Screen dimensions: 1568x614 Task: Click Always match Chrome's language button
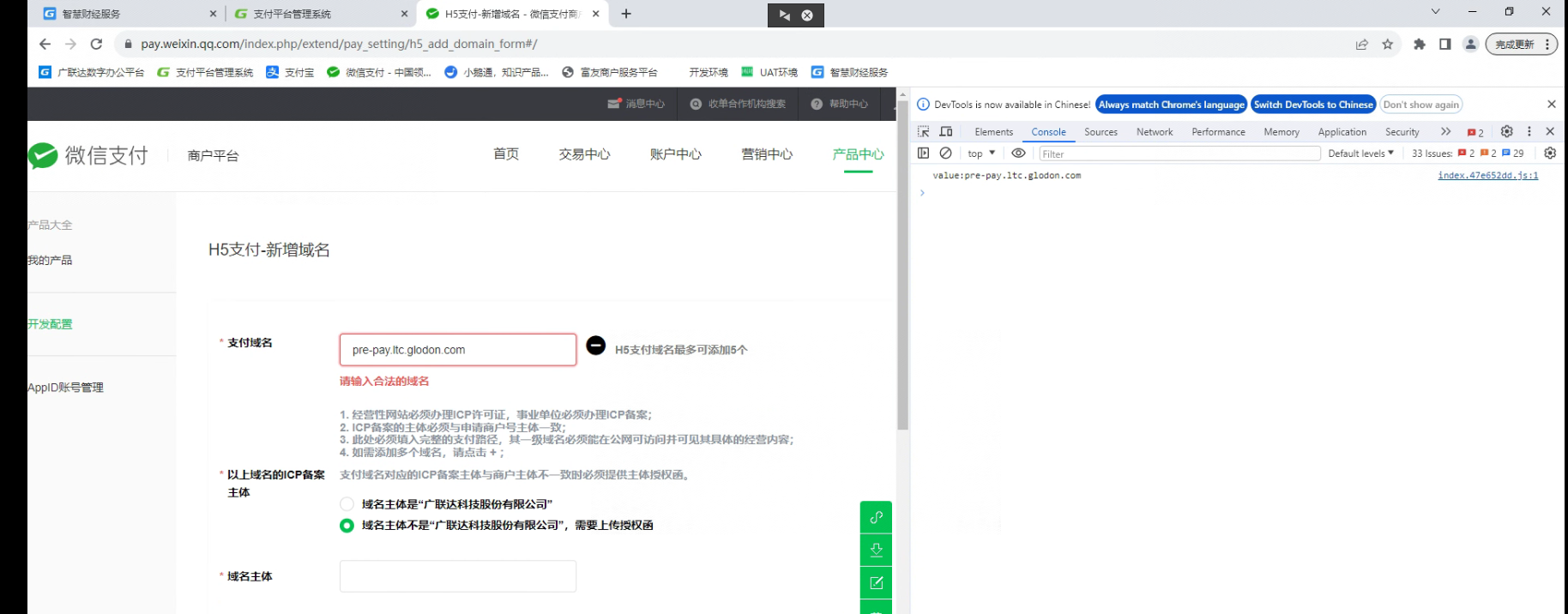pos(1171,105)
